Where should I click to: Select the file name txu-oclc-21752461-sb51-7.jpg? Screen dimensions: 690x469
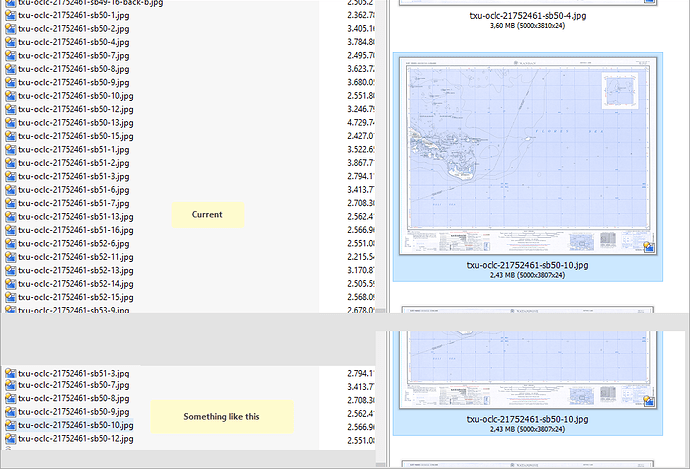coord(74,203)
